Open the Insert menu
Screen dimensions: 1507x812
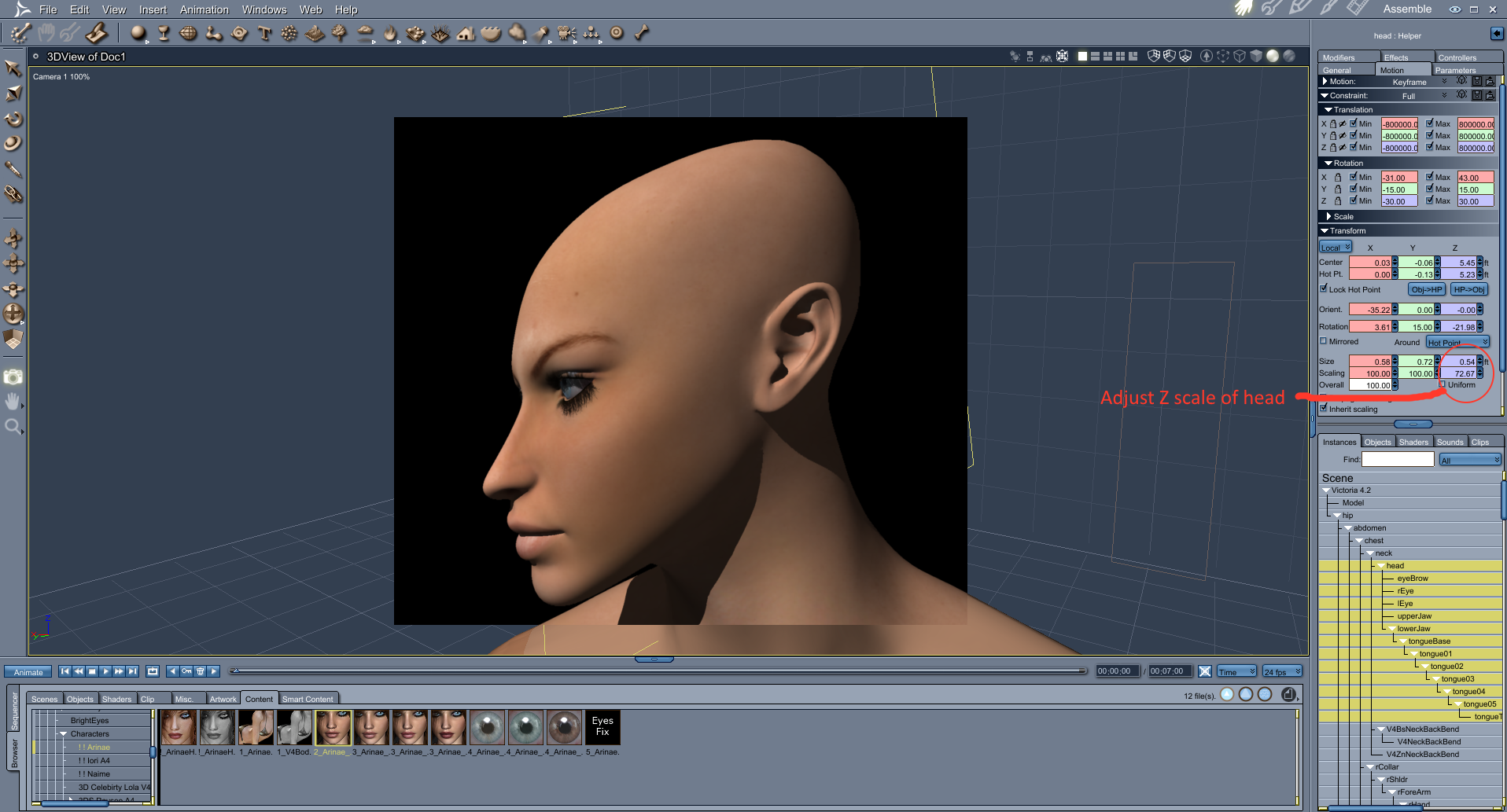[153, 9]
